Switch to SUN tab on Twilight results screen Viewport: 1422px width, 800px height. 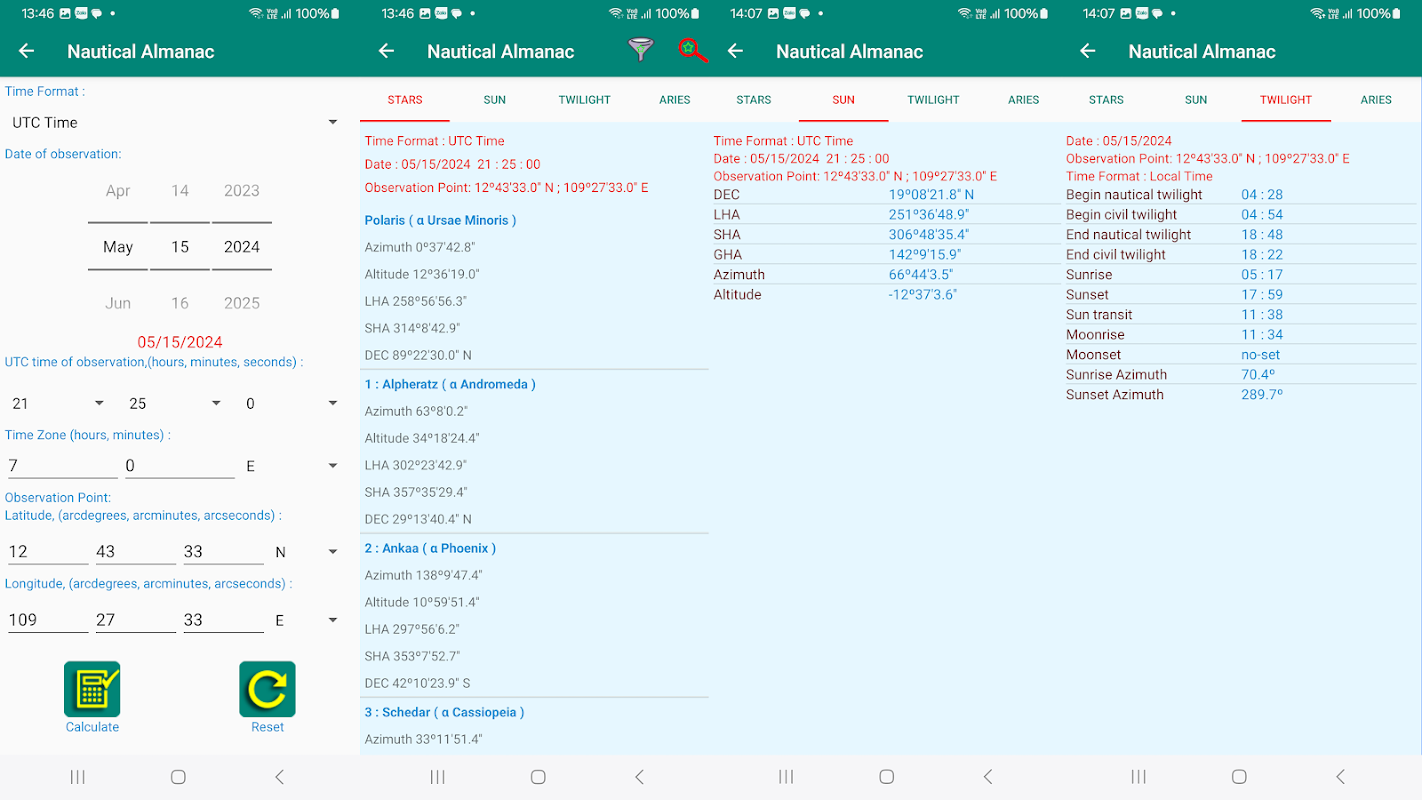point(1196,100)
